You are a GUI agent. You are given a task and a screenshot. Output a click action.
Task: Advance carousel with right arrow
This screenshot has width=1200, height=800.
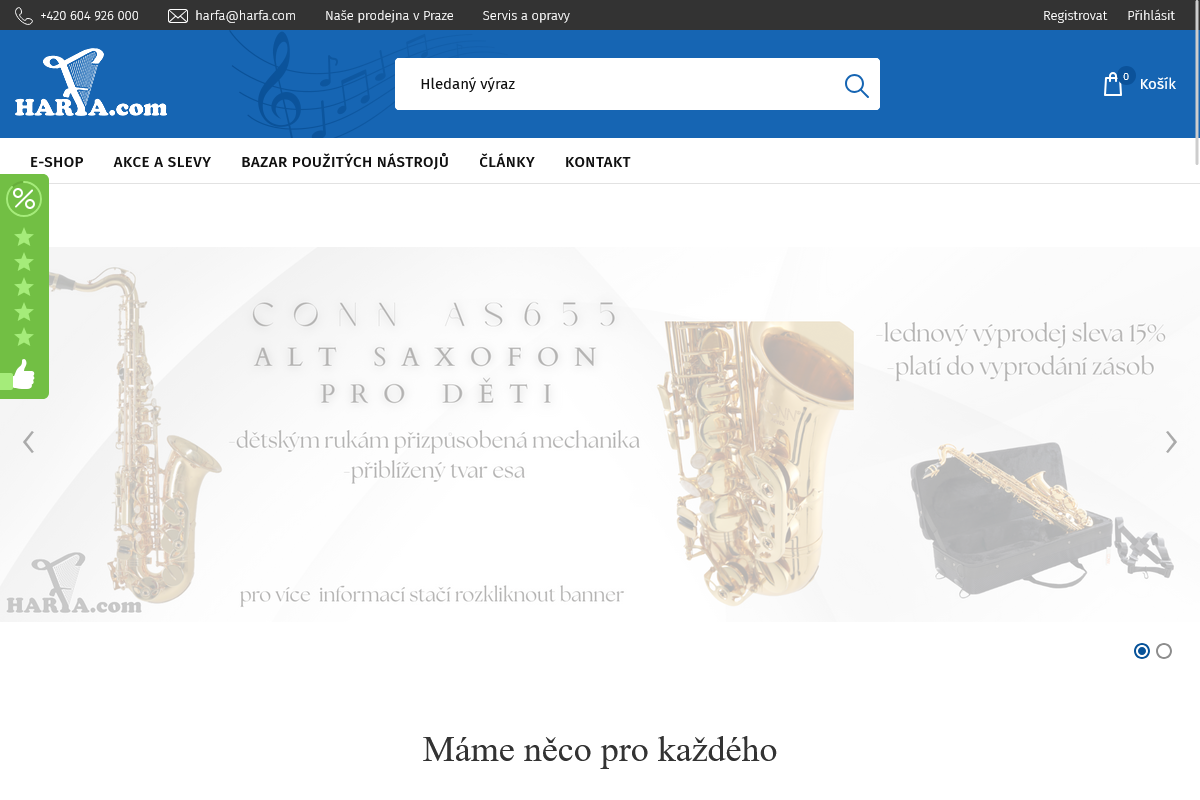(1171, 441)
